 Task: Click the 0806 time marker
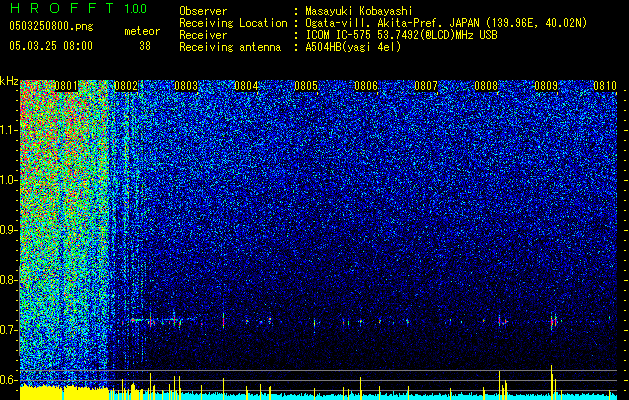coord(366,86)
